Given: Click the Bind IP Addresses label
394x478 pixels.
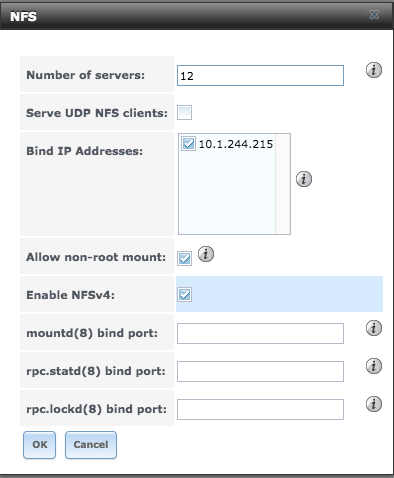Looking at the screenshot, I should pos(84,151).
